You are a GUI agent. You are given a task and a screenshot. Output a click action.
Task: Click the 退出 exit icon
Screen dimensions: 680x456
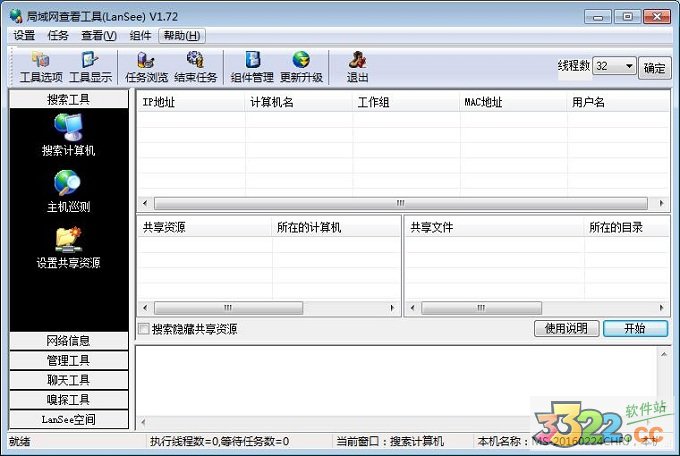point(357,67)
